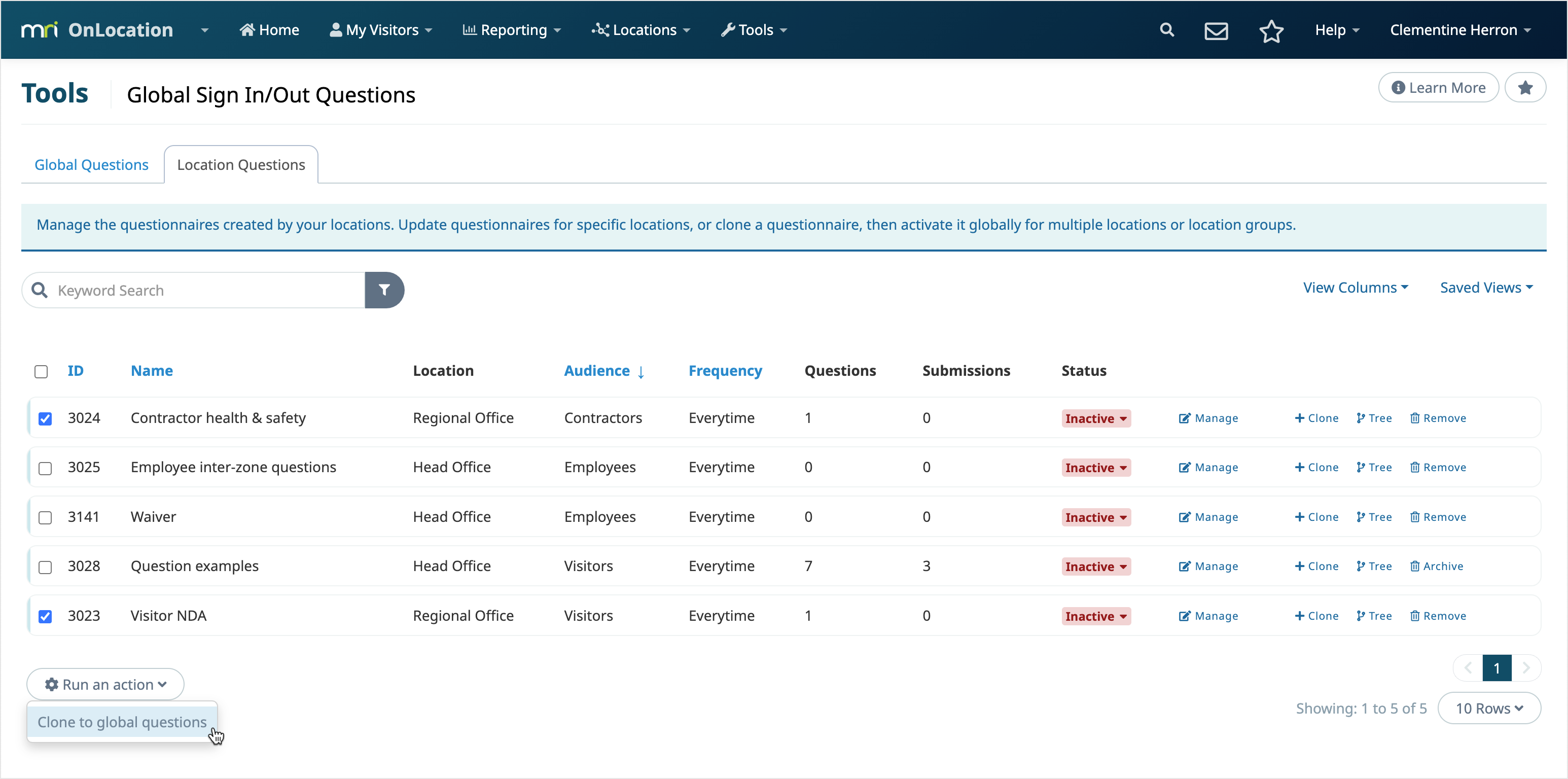Open the Reporting menu
Screen dimensions: 1568x779
pos(512,30)
